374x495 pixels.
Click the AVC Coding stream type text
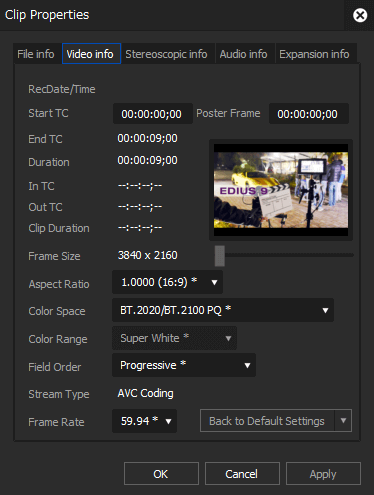tap(146, 393)
